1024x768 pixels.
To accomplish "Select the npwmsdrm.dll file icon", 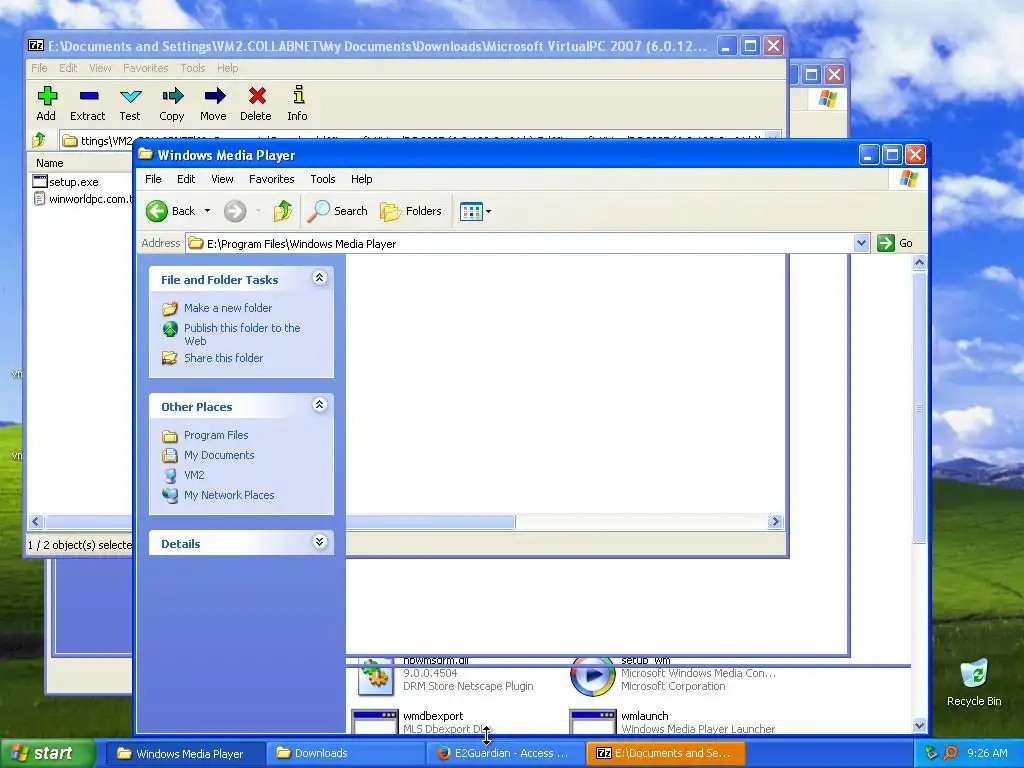I will coord(376,677).
